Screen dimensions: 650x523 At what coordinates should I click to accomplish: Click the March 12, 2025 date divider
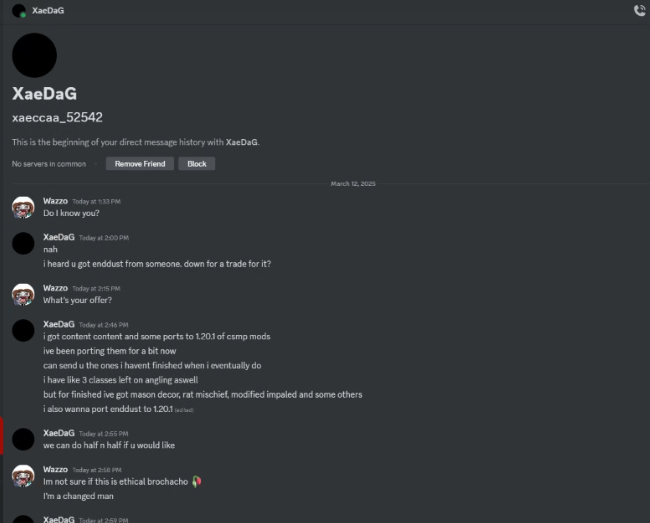coord(353,184)
